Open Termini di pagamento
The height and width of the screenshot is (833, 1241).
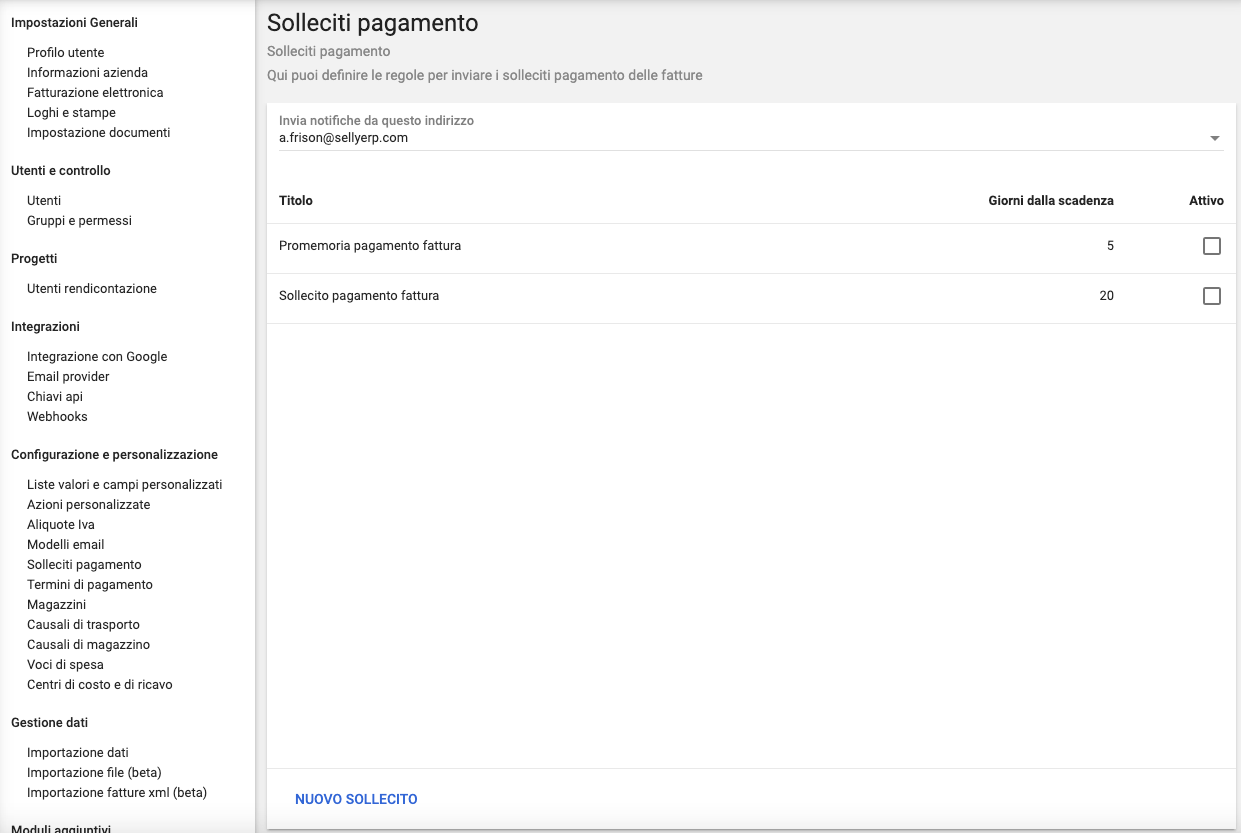90,584
